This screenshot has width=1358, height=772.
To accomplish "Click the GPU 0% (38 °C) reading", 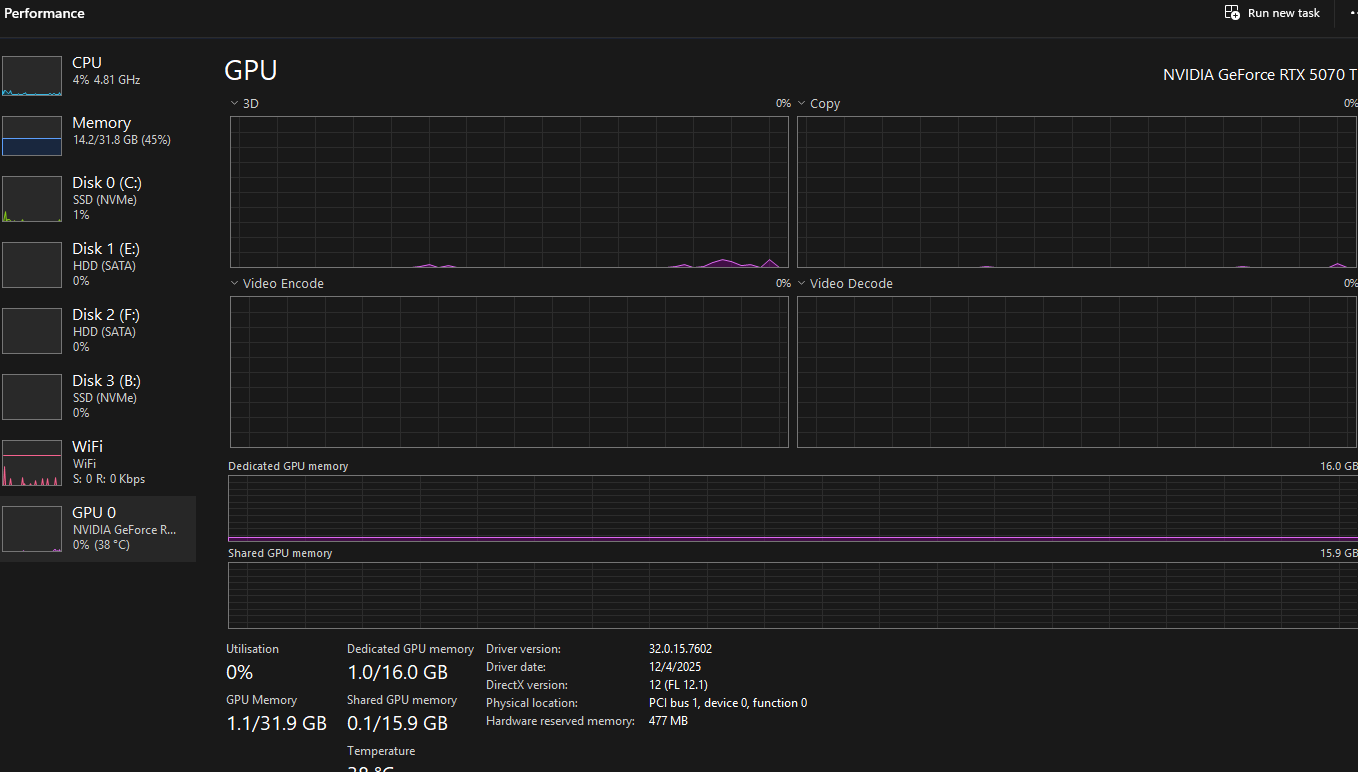I will coord(101,545).
